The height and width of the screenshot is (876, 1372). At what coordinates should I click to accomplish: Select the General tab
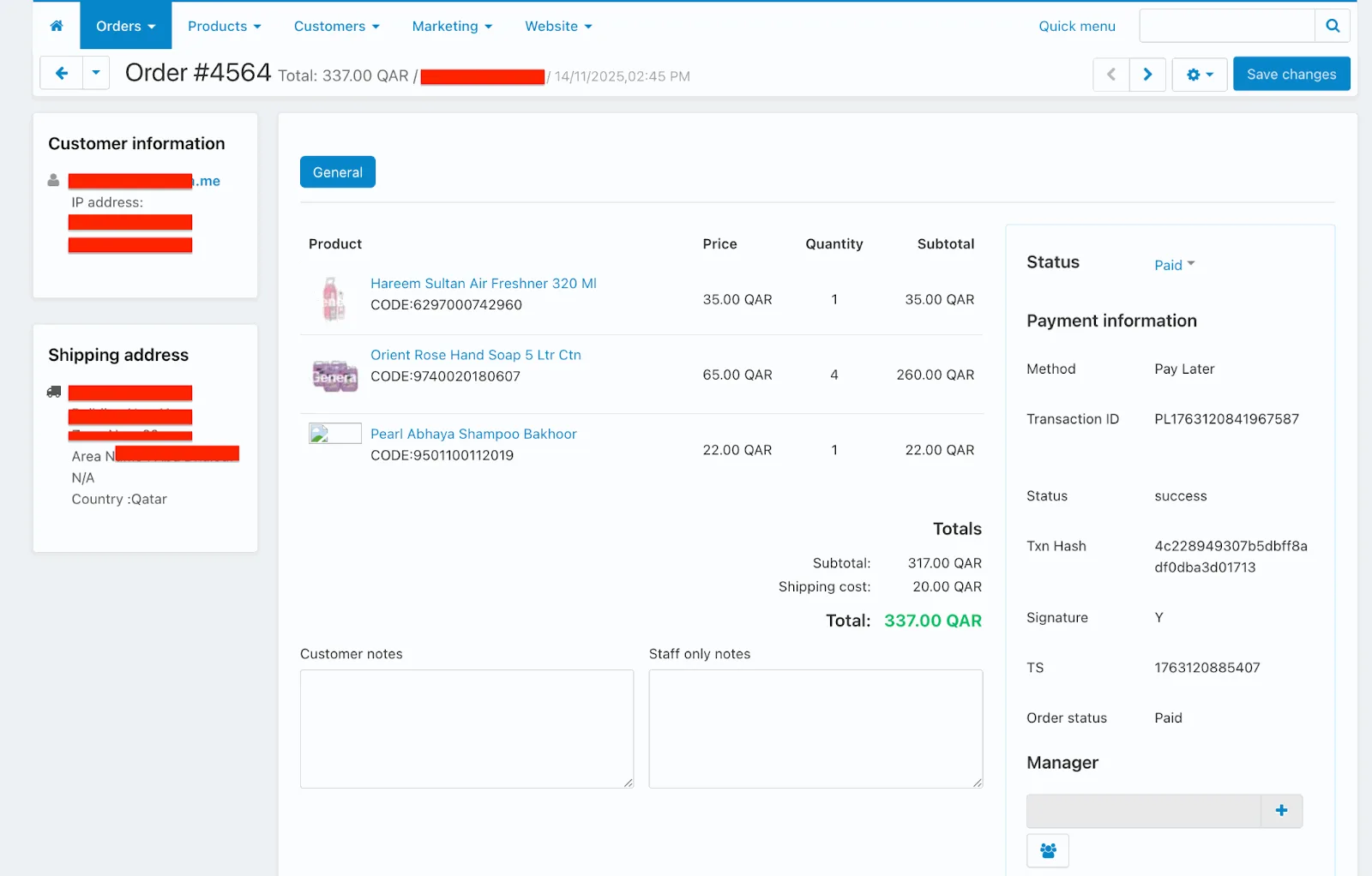[x=338, y=172]
